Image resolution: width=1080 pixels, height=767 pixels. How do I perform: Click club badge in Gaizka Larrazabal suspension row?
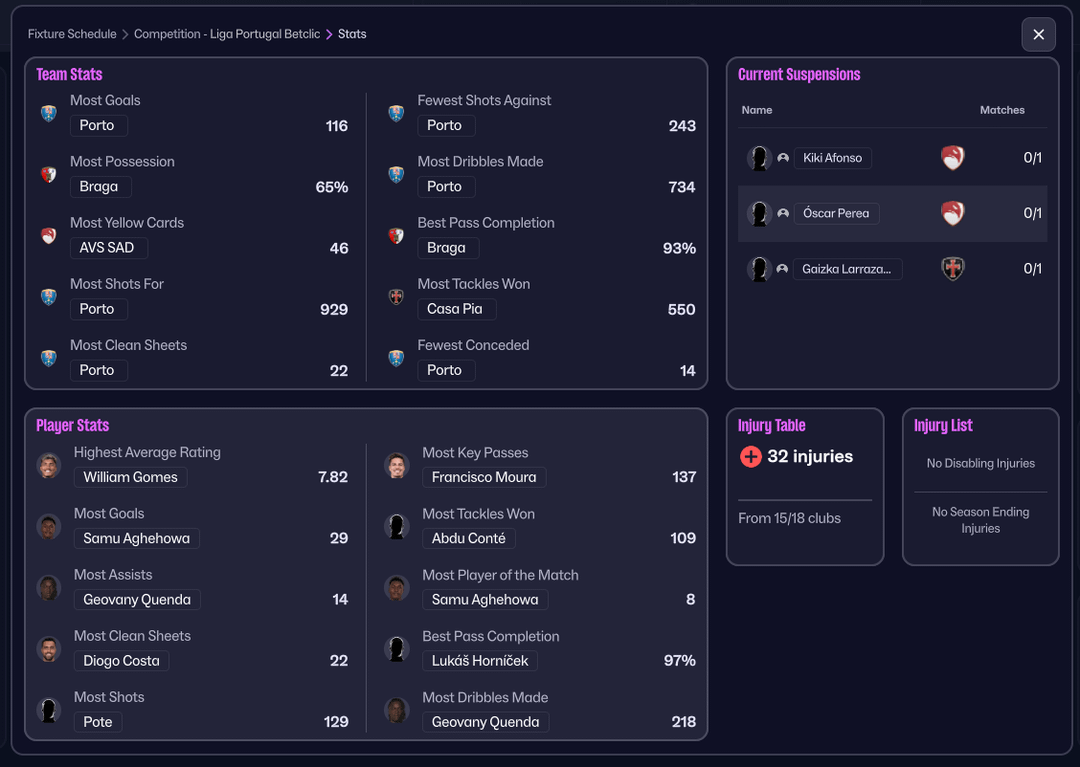tap(953, 269)
